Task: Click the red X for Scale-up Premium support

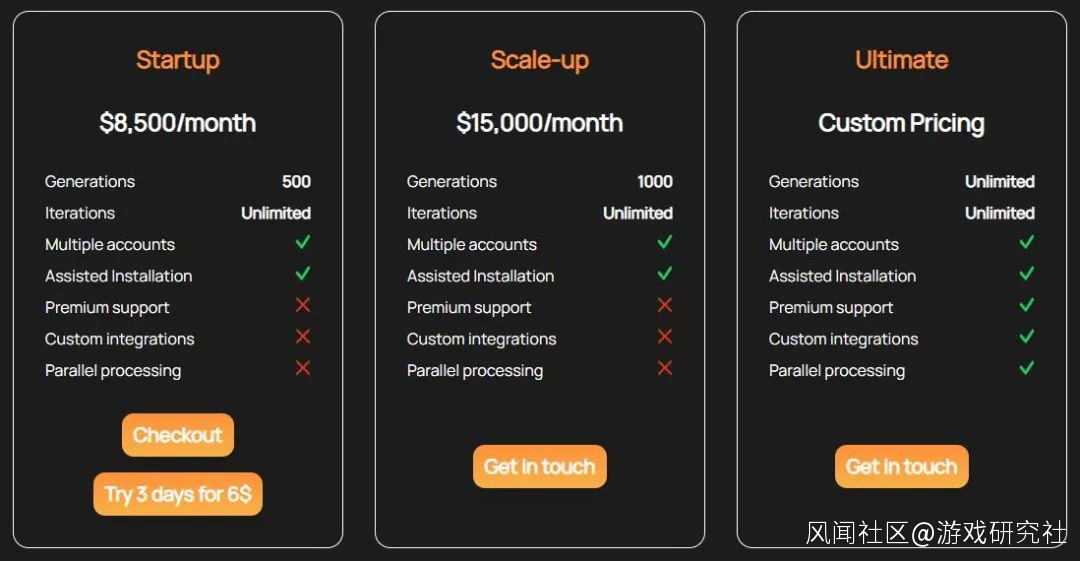Action: [x=665, y=305]
